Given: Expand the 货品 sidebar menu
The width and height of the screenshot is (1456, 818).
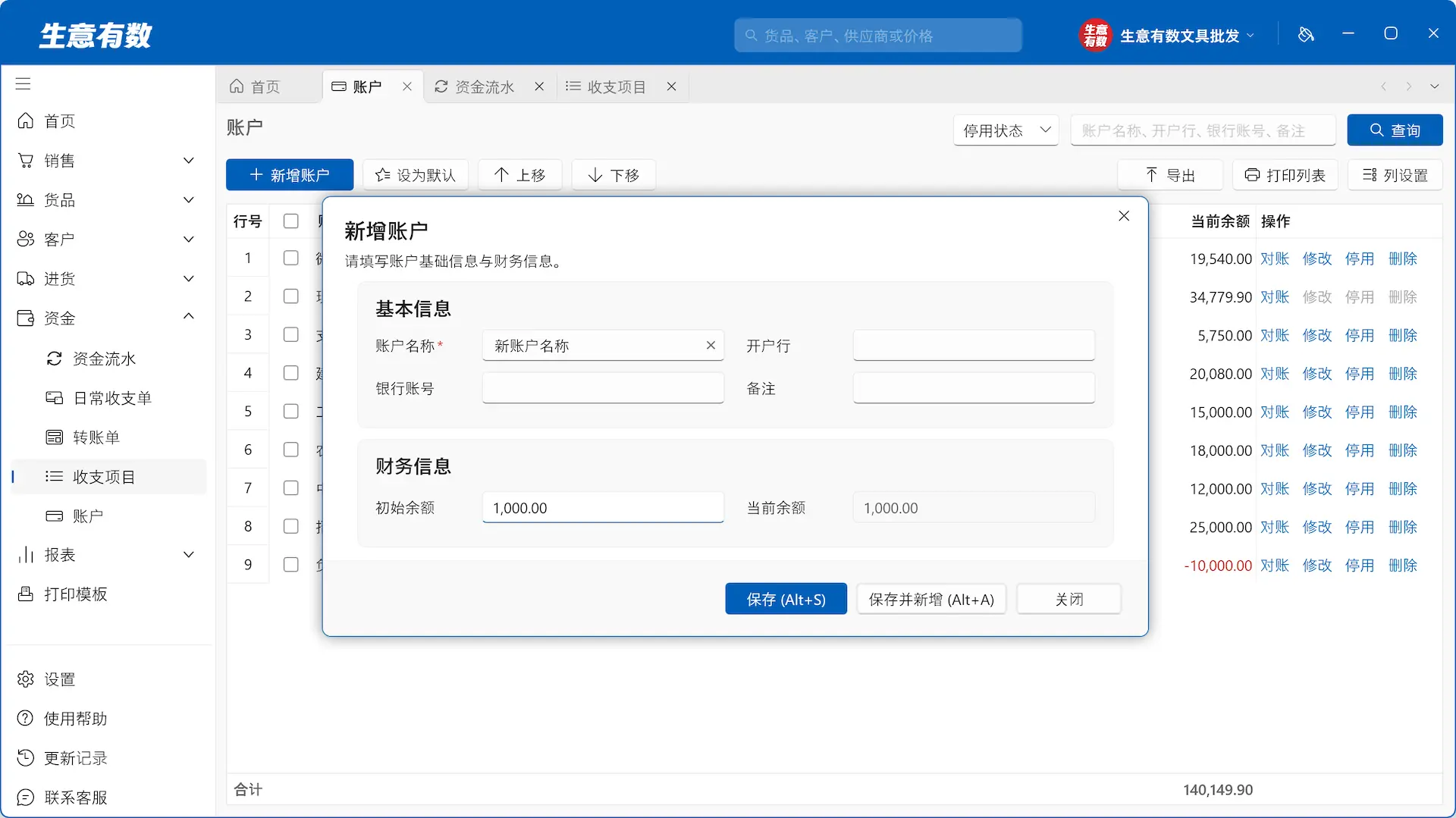Looking at the screenshot, I should [106, 200].
